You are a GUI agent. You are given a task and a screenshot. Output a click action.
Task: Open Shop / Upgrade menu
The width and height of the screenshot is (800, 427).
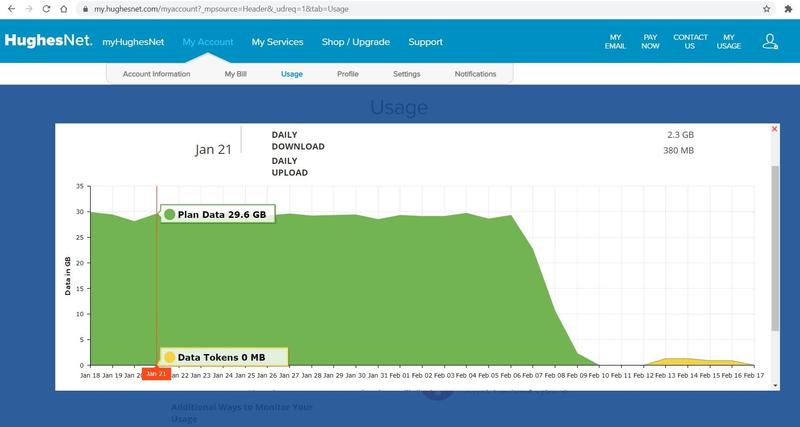[x=356, y=42]
